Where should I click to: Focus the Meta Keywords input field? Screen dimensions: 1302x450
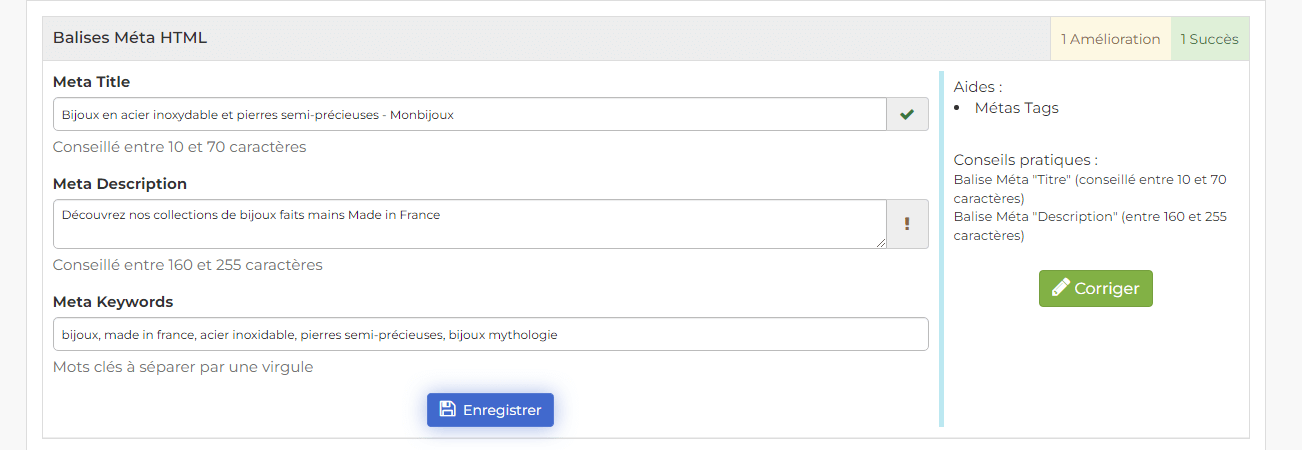click(x=491, y=335)
